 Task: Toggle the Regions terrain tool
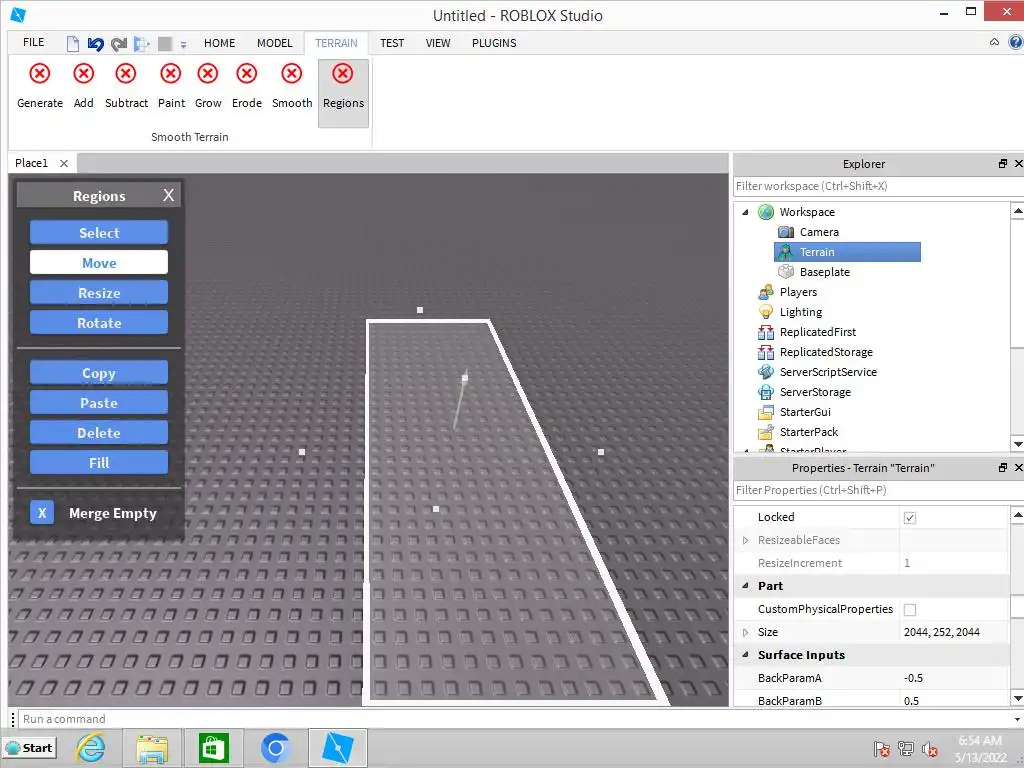point(344,93)
